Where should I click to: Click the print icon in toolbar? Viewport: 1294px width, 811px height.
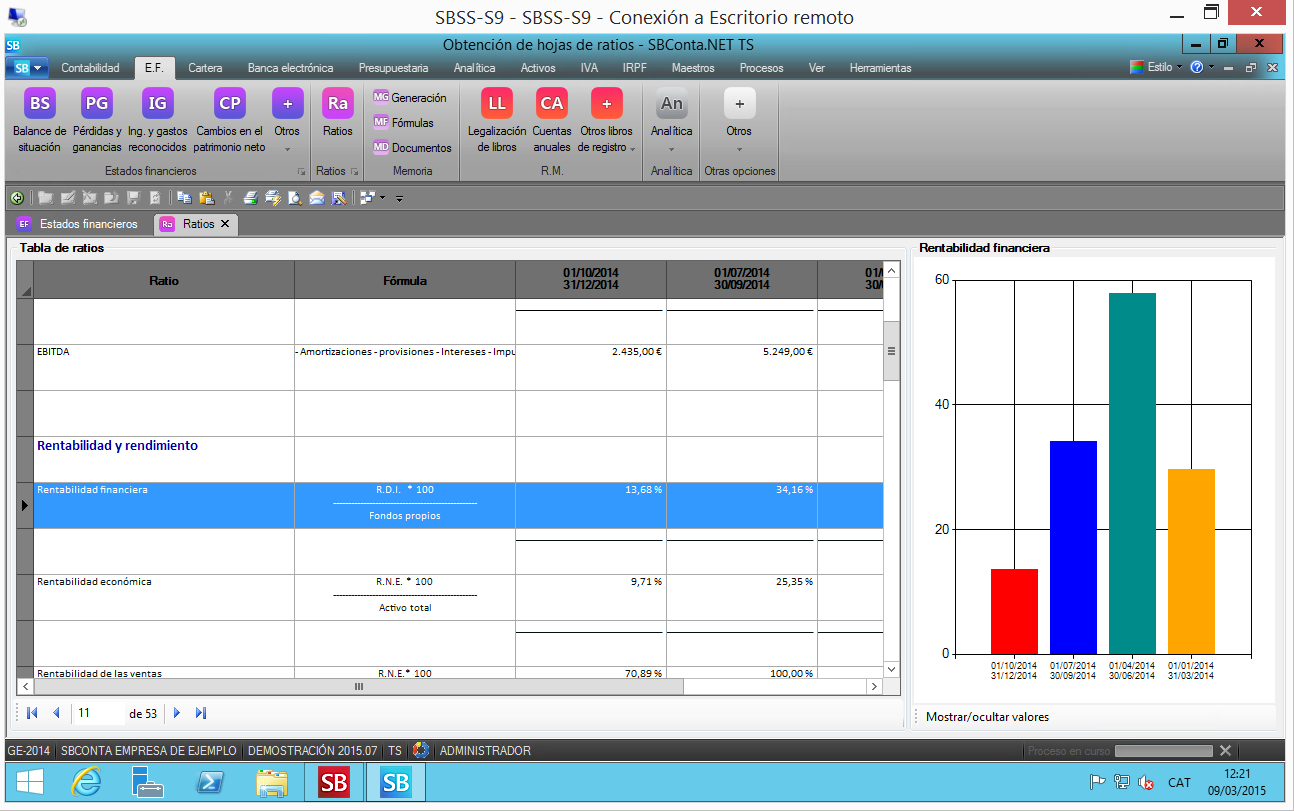tap(250, 198)
